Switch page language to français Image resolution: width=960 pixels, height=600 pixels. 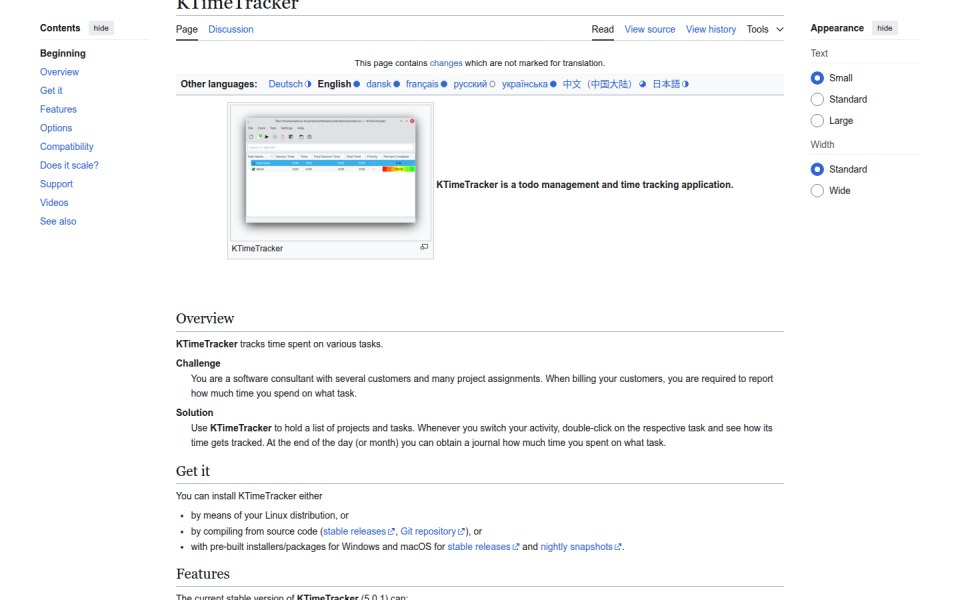(422, 84)
